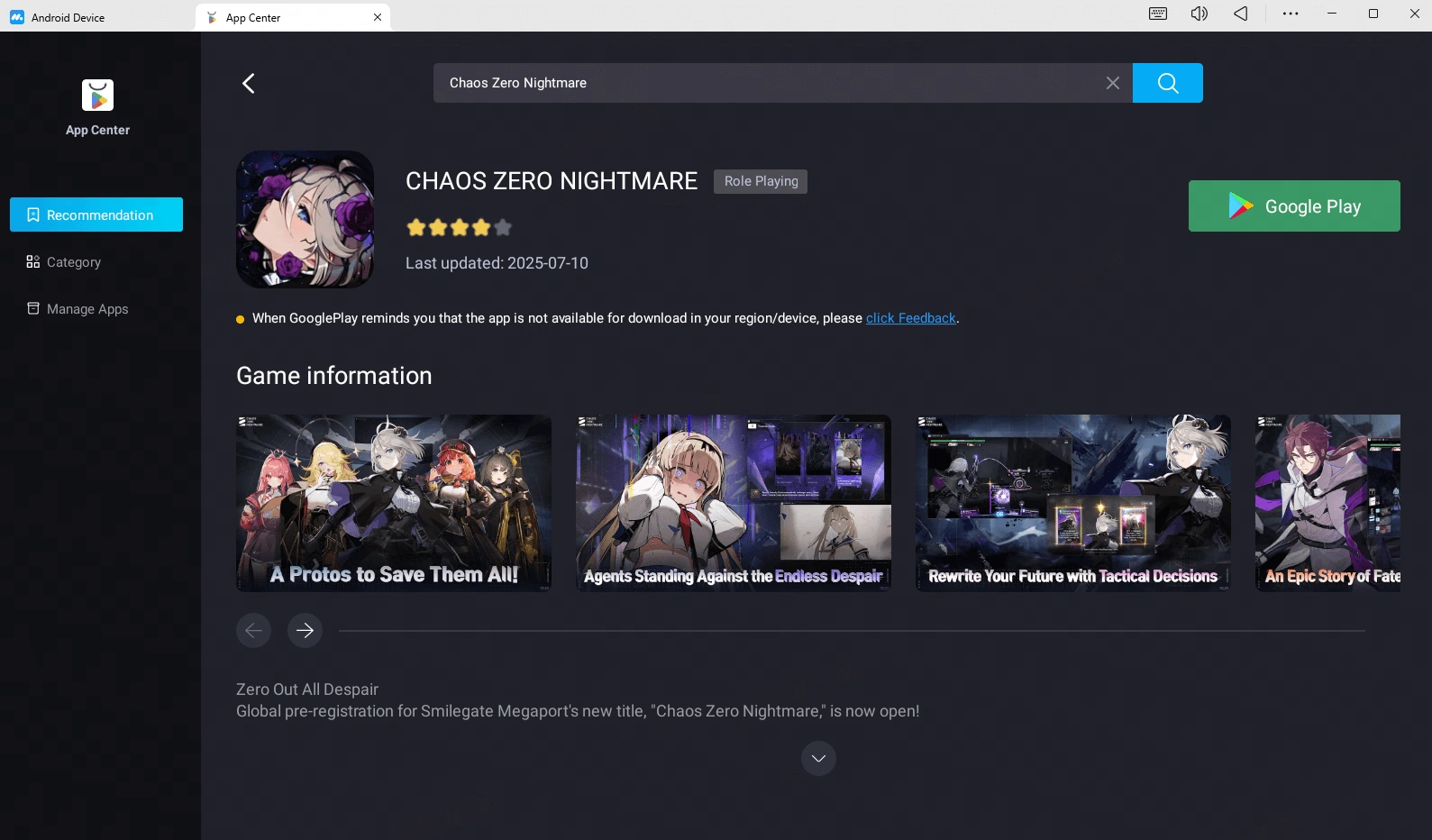
Task: Select the App Center tab
Action: pos(293,17)
